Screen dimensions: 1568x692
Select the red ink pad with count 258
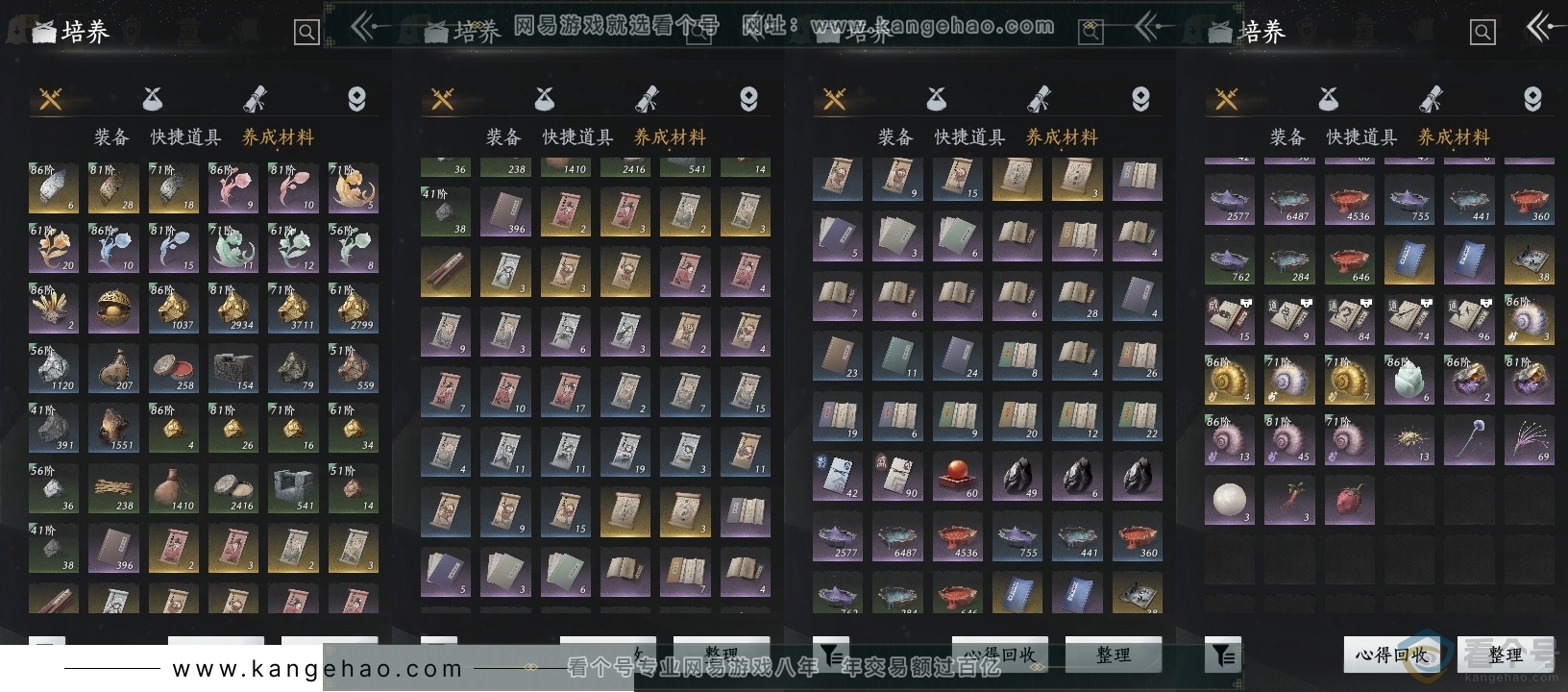174,369
